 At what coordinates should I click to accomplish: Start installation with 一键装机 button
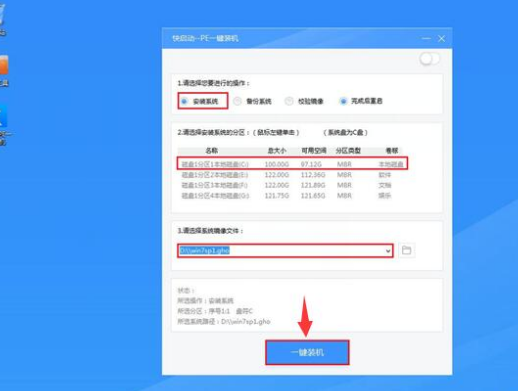pos(307,352)
